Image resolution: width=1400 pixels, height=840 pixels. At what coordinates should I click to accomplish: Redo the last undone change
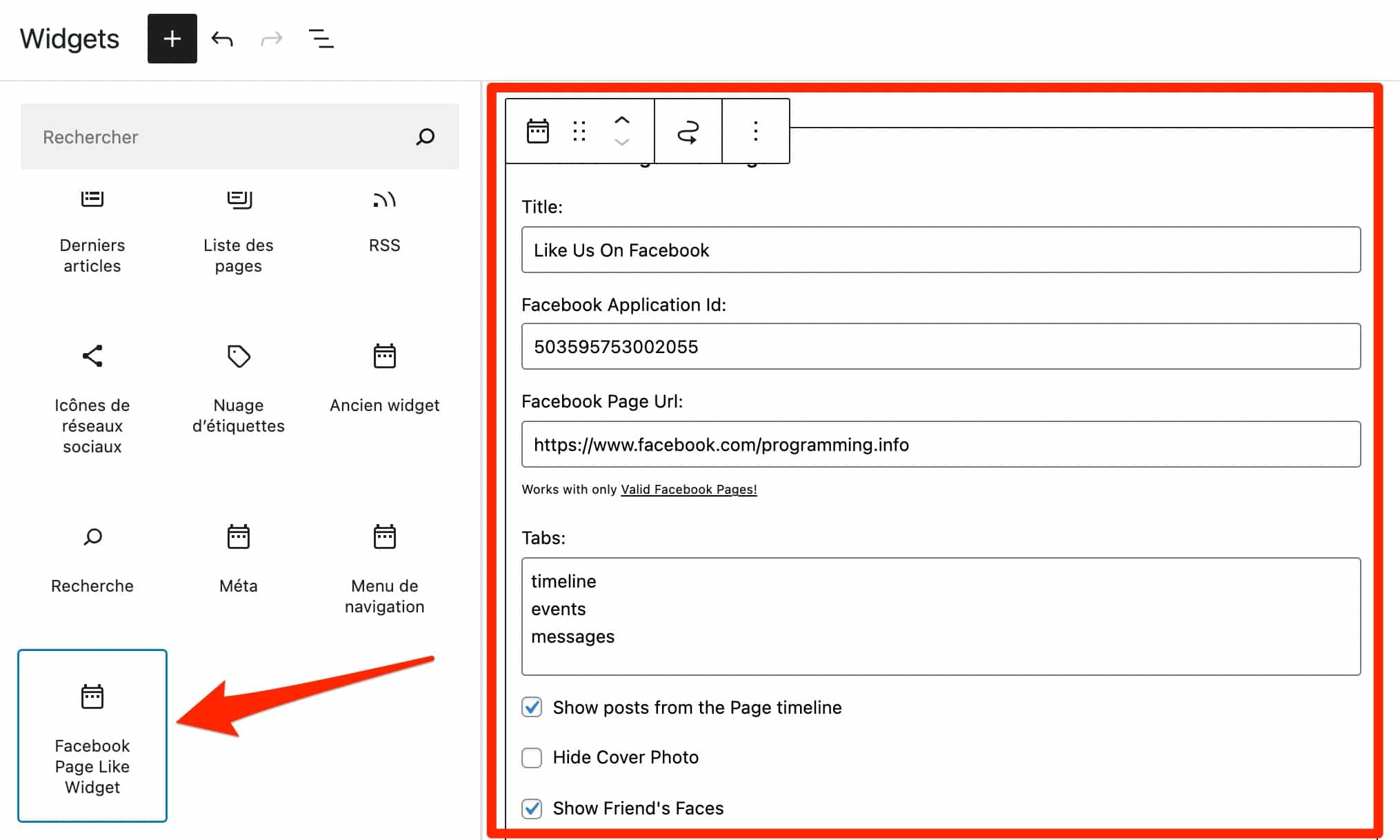272,39
